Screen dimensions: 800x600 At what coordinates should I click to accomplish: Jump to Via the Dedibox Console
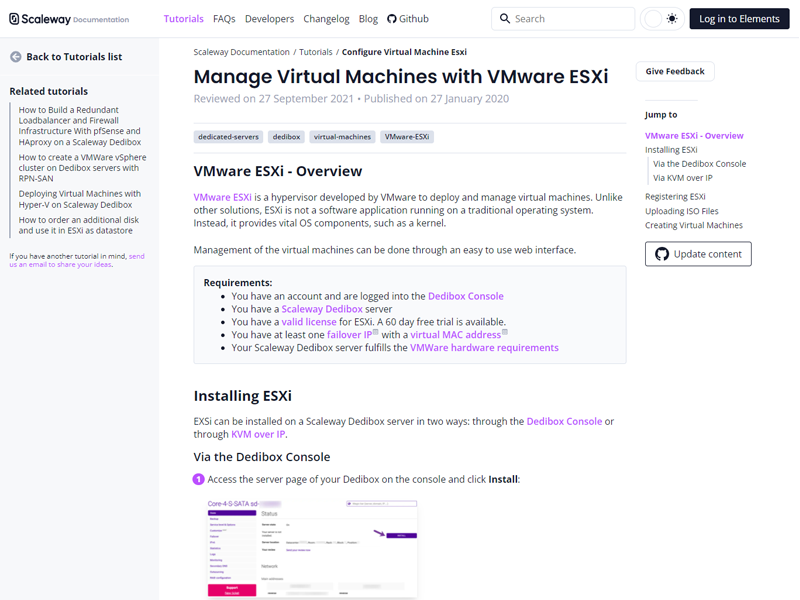point(699,164)
